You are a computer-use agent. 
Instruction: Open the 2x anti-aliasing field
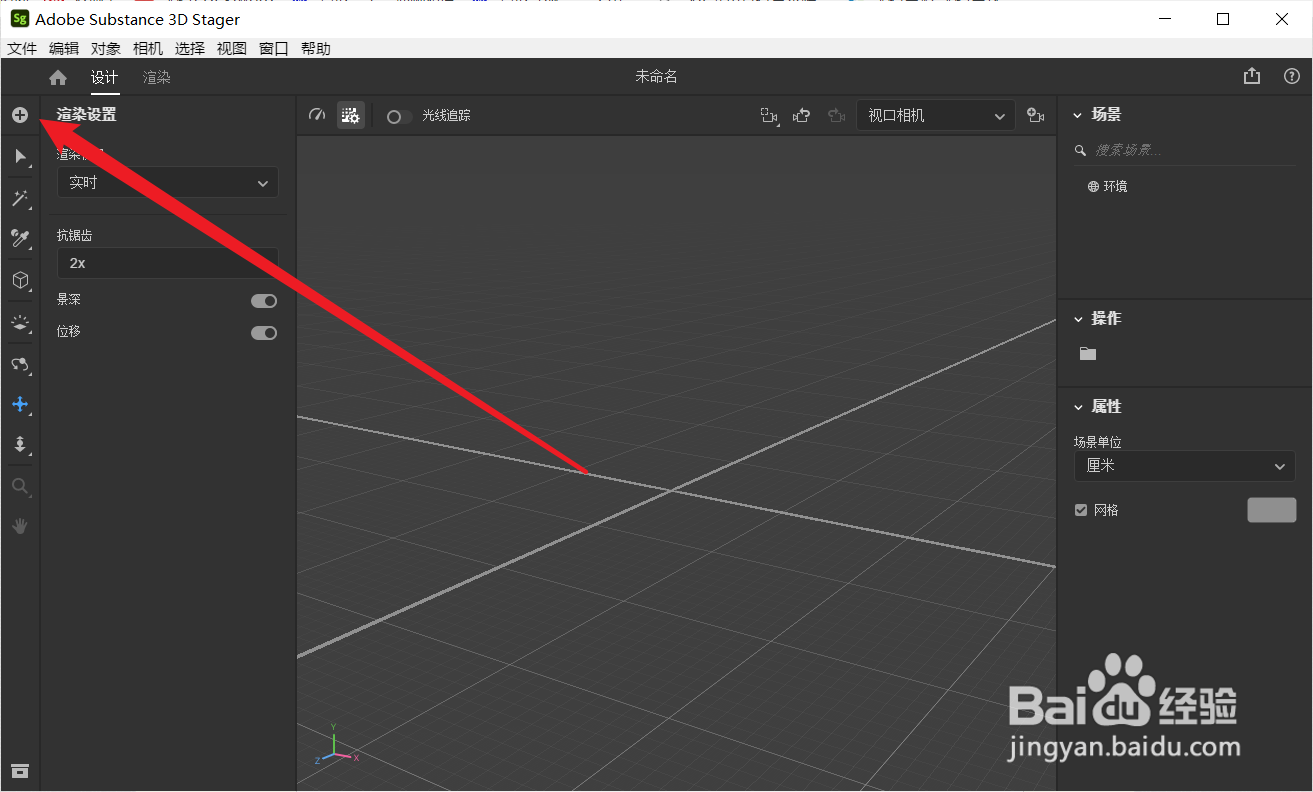click(168, 263)
